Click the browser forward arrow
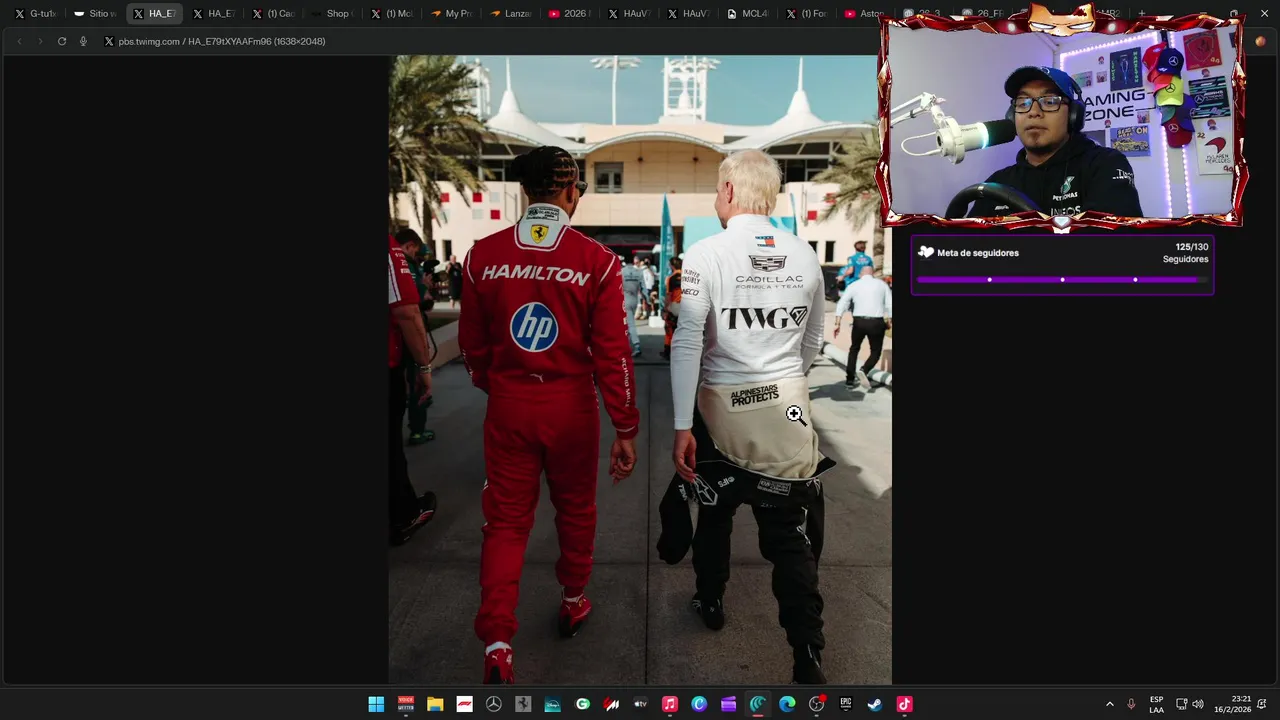 coord(40,41)
